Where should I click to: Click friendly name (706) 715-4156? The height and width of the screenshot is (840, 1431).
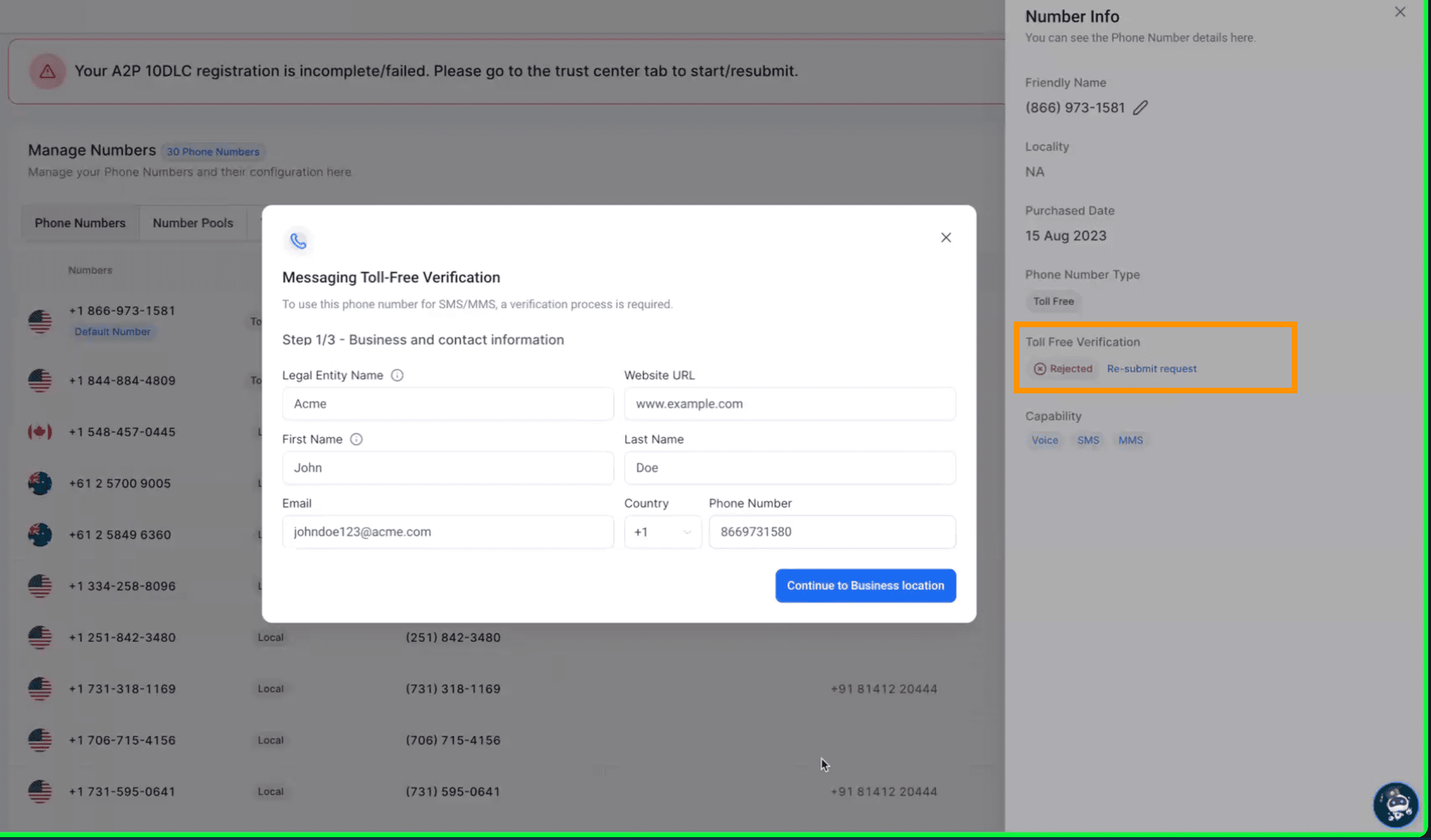coord(453,740)
